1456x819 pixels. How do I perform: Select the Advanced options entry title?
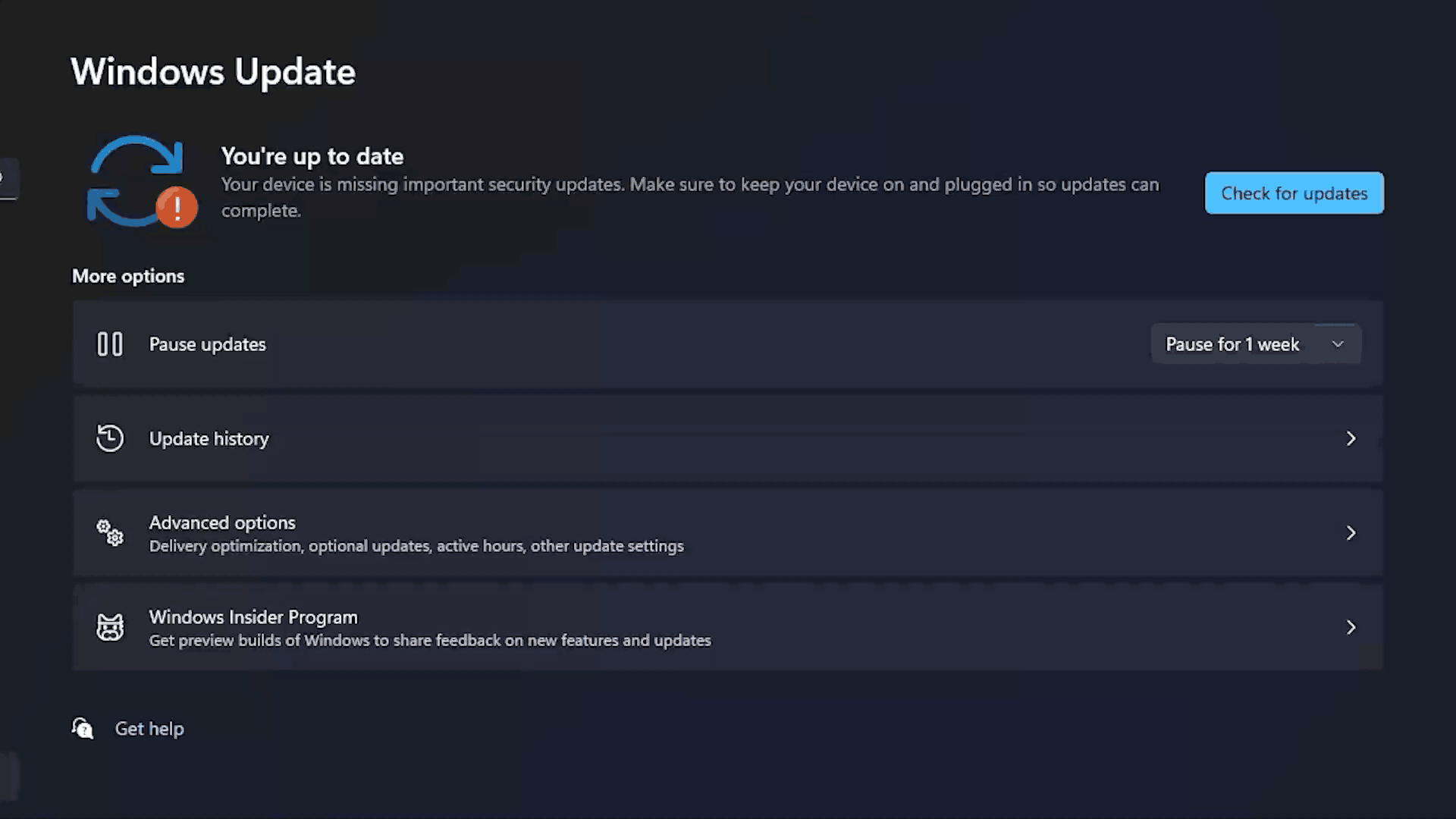tap(222, 522)
